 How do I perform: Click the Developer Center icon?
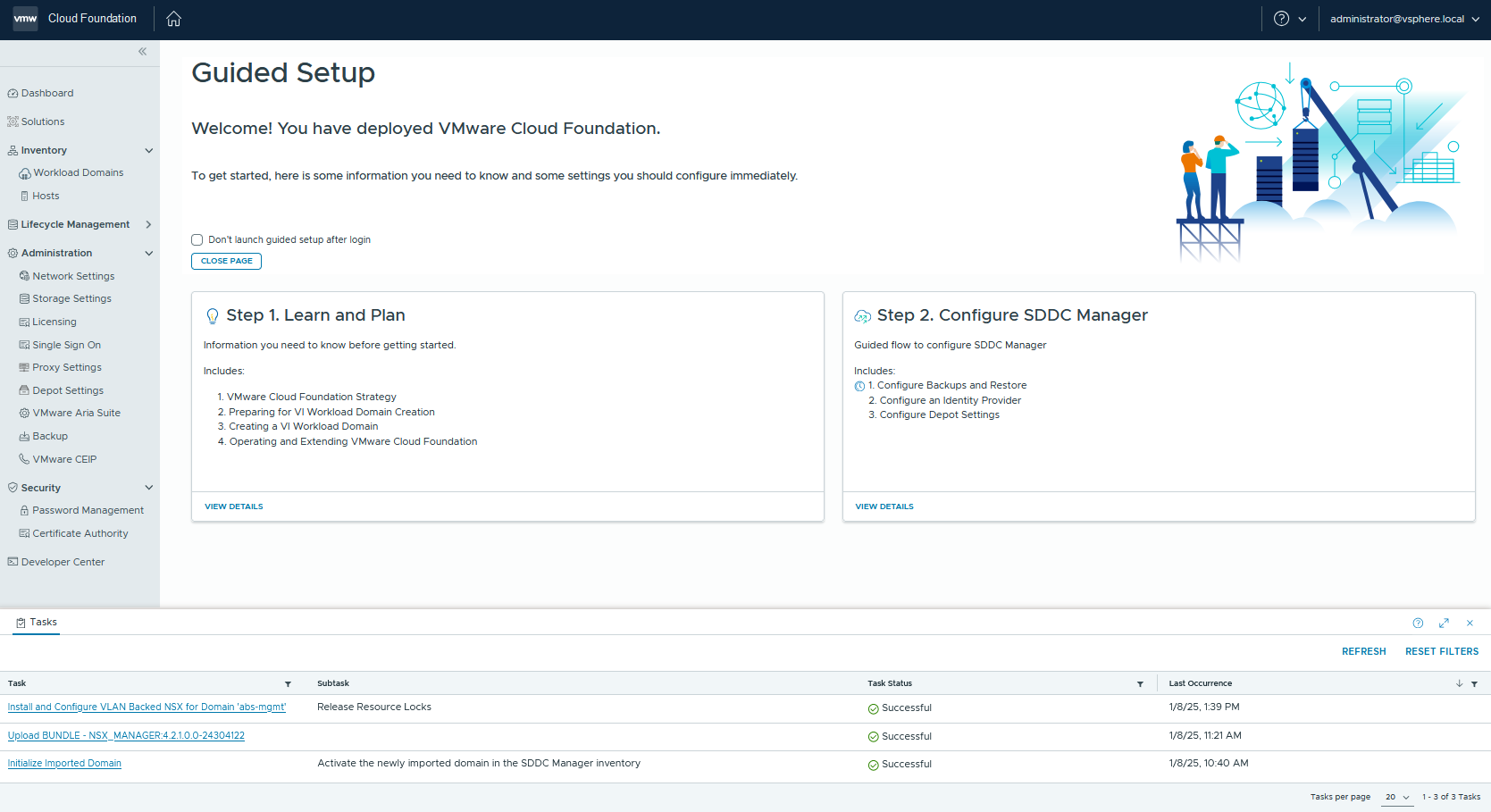click(13, 563)
